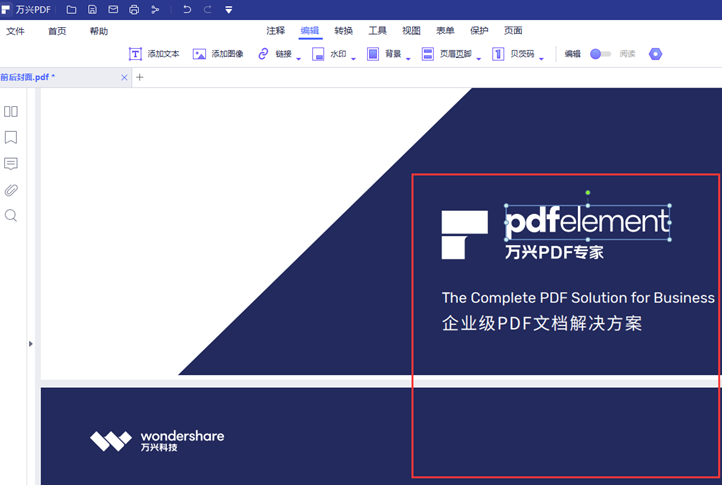Expand the left sidebar arrow
The width and height of the screenshot is (722, 485).
click(31, 344)
